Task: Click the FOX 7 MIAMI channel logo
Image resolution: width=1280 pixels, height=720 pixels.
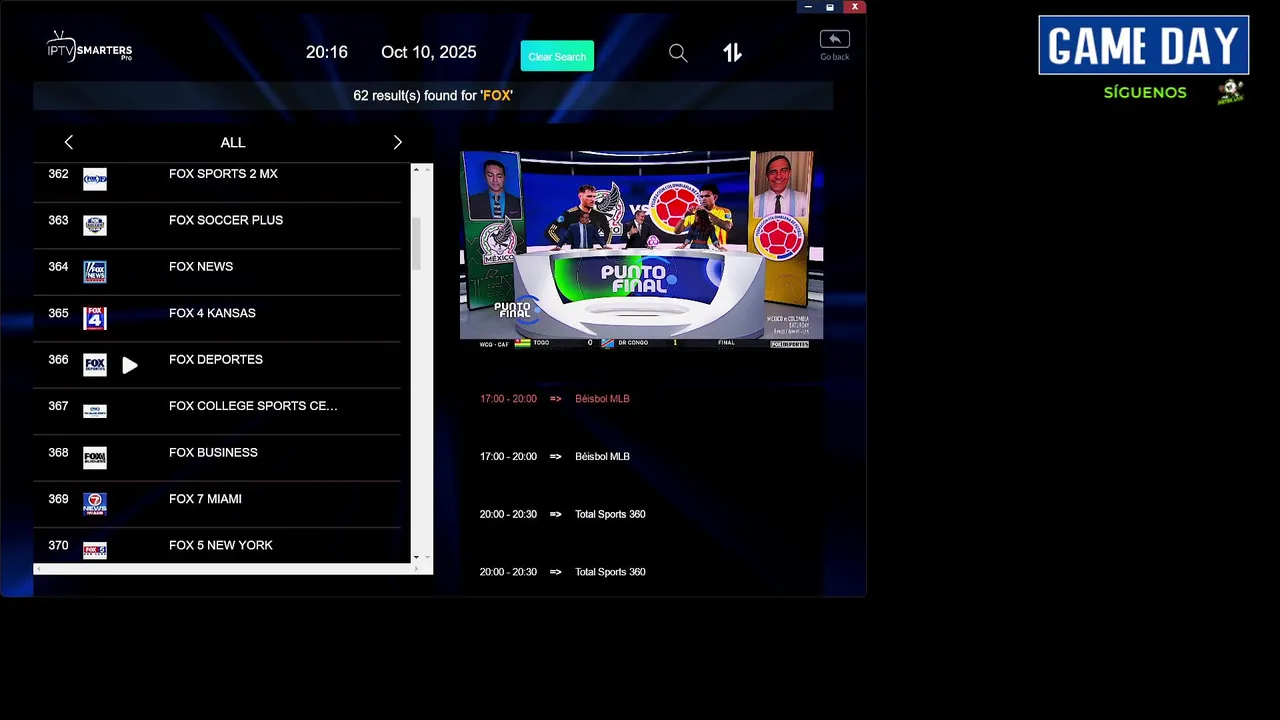Action: tap(95, 504)
